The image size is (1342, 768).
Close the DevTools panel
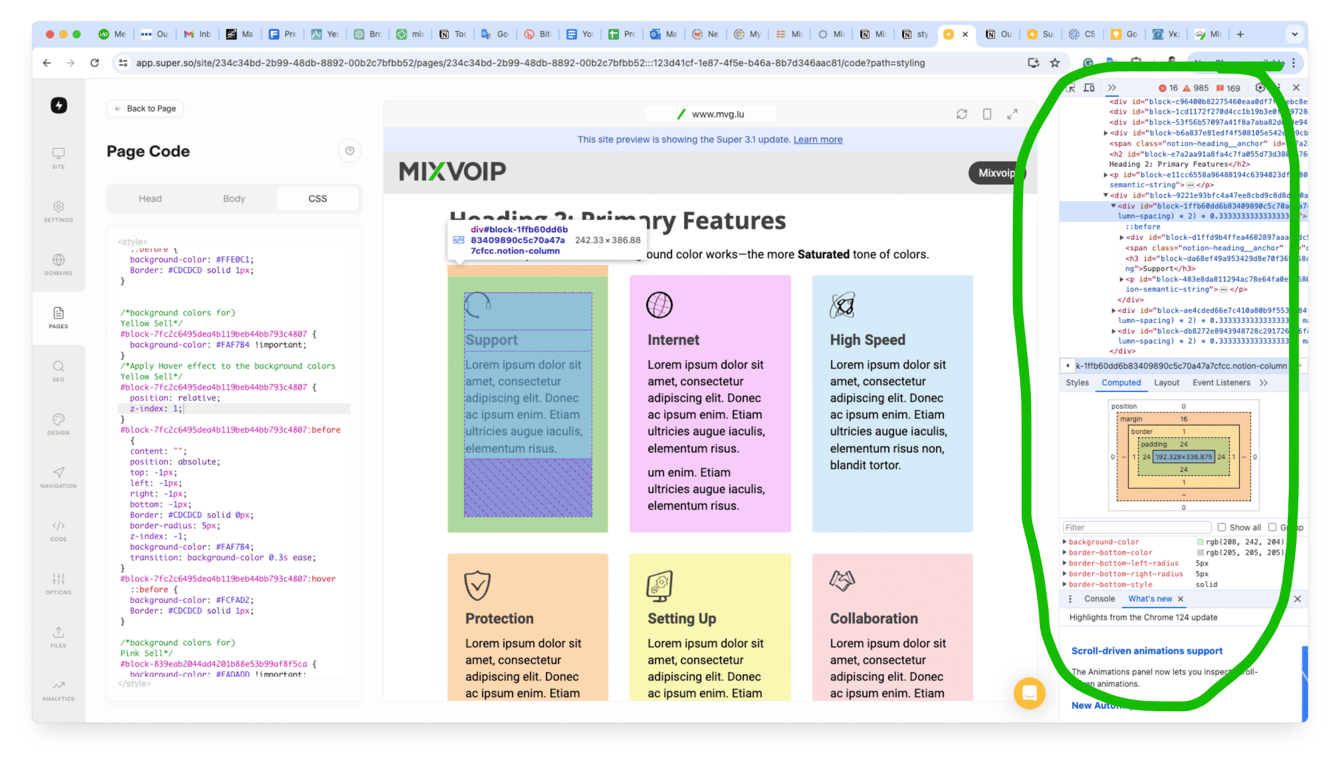pyautogui.click(x=1296, y=88)
